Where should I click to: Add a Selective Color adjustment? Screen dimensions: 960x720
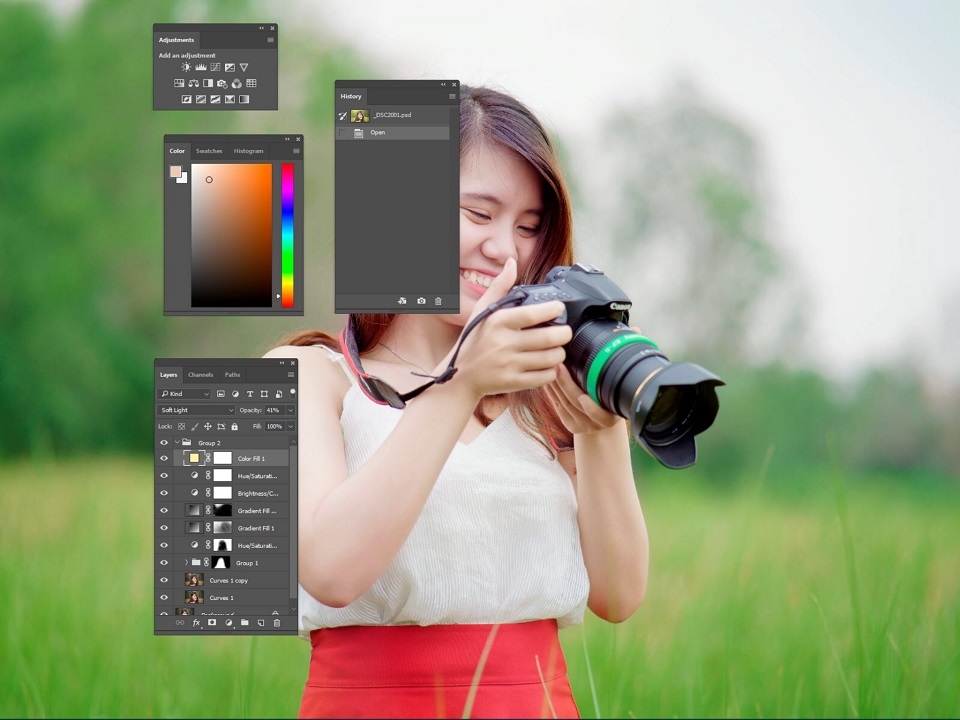[x=230, y=99]
